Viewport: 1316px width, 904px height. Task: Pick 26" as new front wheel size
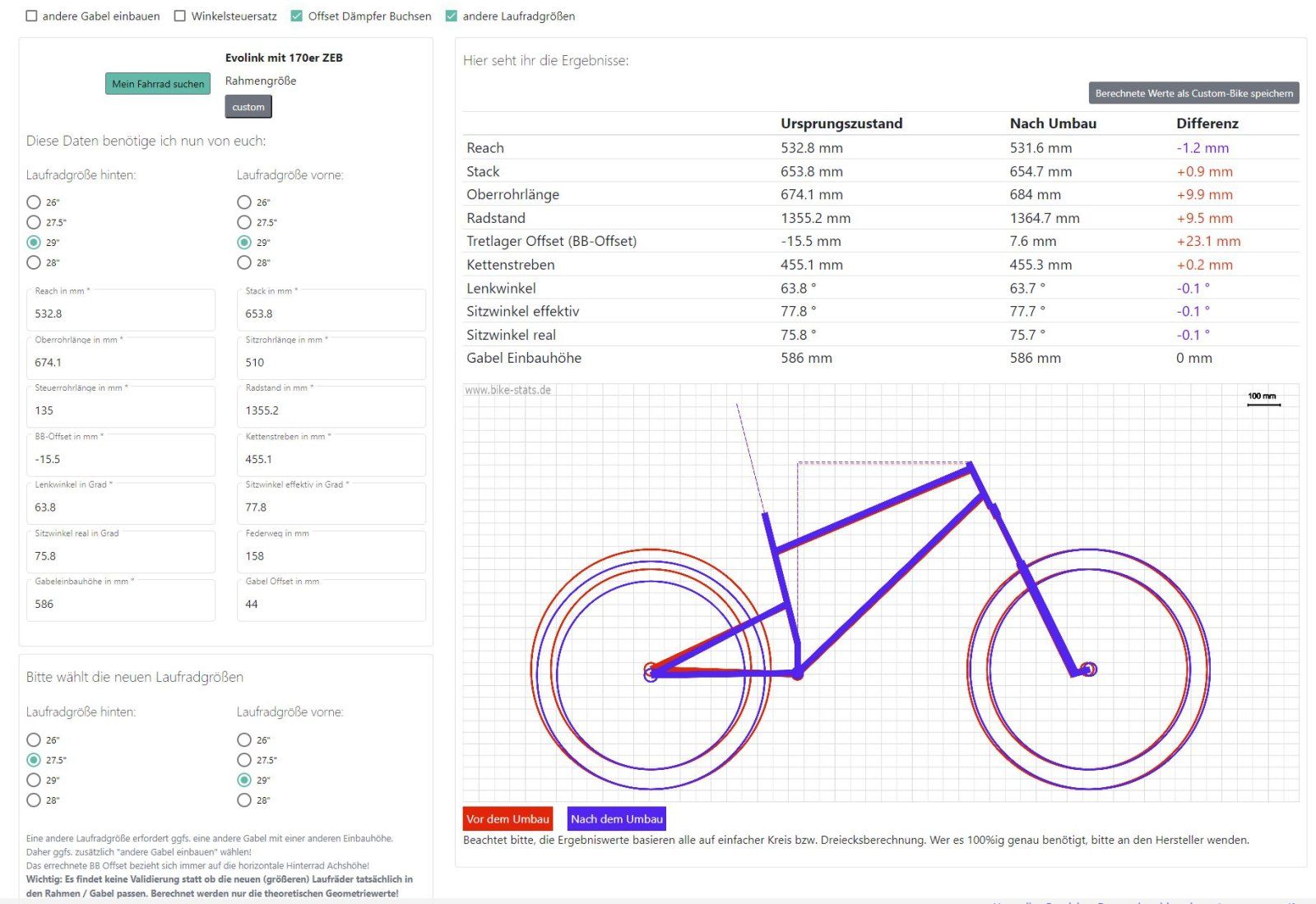click(244, 739)
